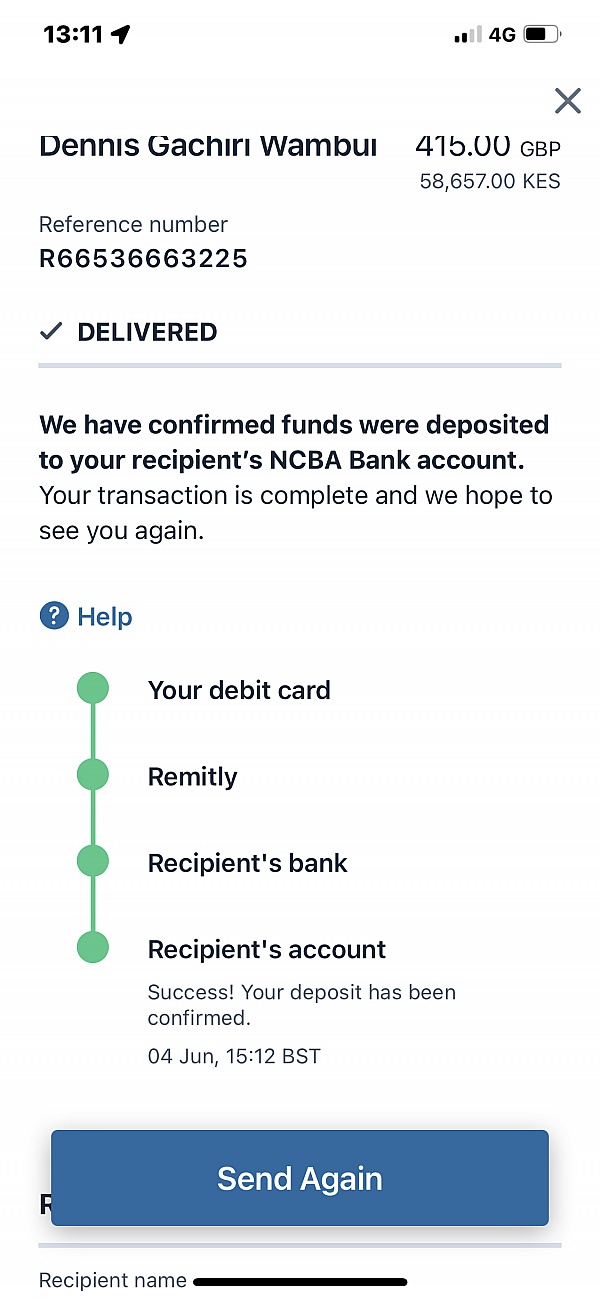This screenshot has width=600, height=1299.
Task: Open the Help link
Action: (x=104, y=617)
